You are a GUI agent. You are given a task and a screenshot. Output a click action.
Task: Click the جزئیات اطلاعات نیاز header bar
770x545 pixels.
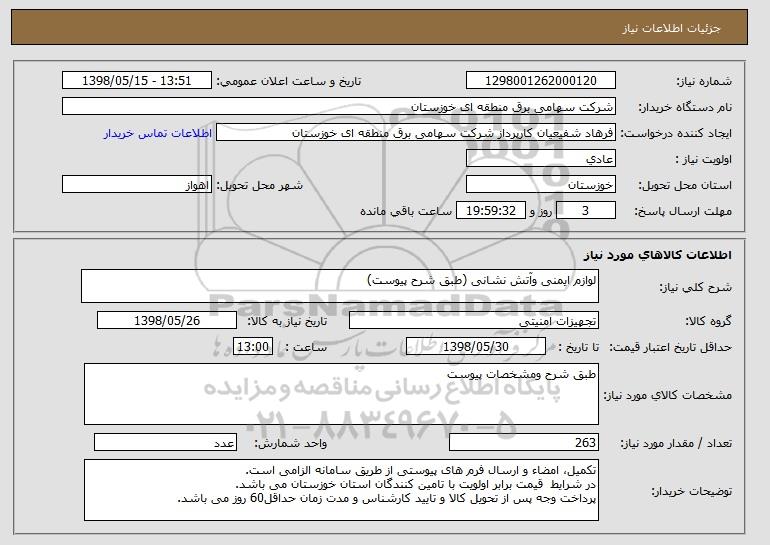point(379,27)
